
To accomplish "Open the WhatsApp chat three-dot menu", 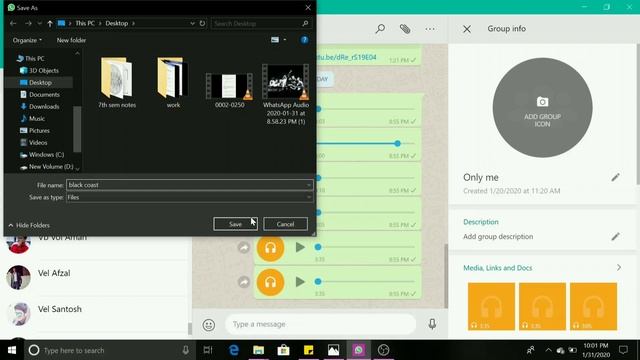I will [430, 29].
